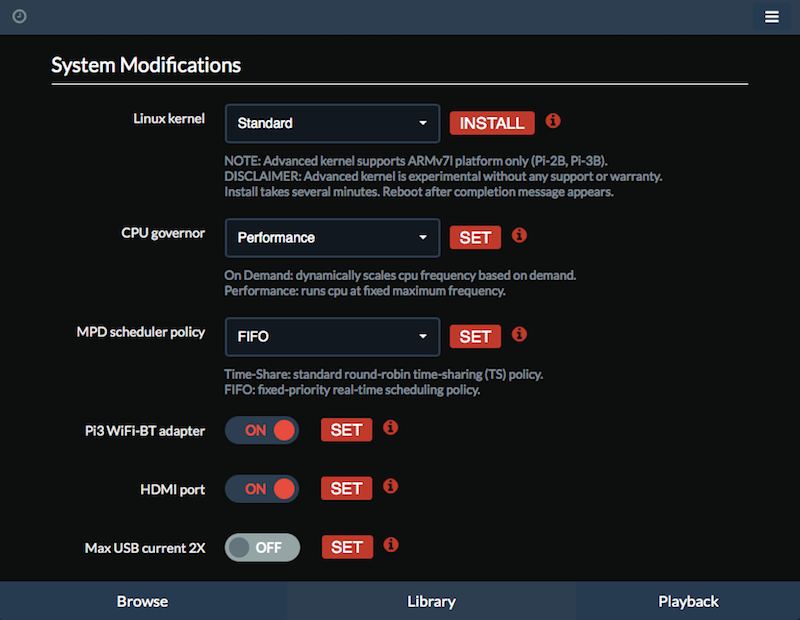Click the MPD scheduler policy label
This screenshot has height=620, width=800.
click(x=141, y=332)
